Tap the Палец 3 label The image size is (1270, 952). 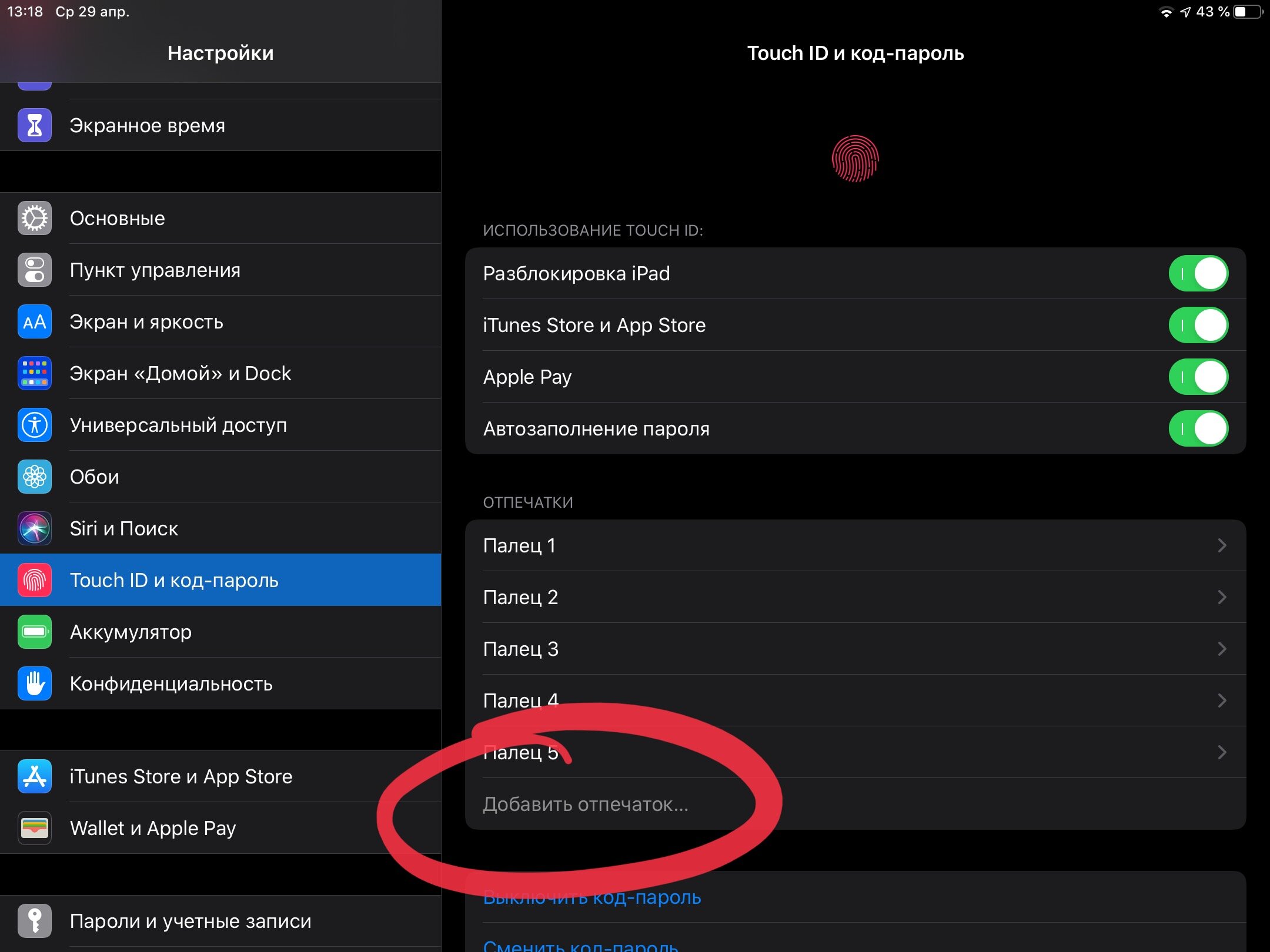520,649
